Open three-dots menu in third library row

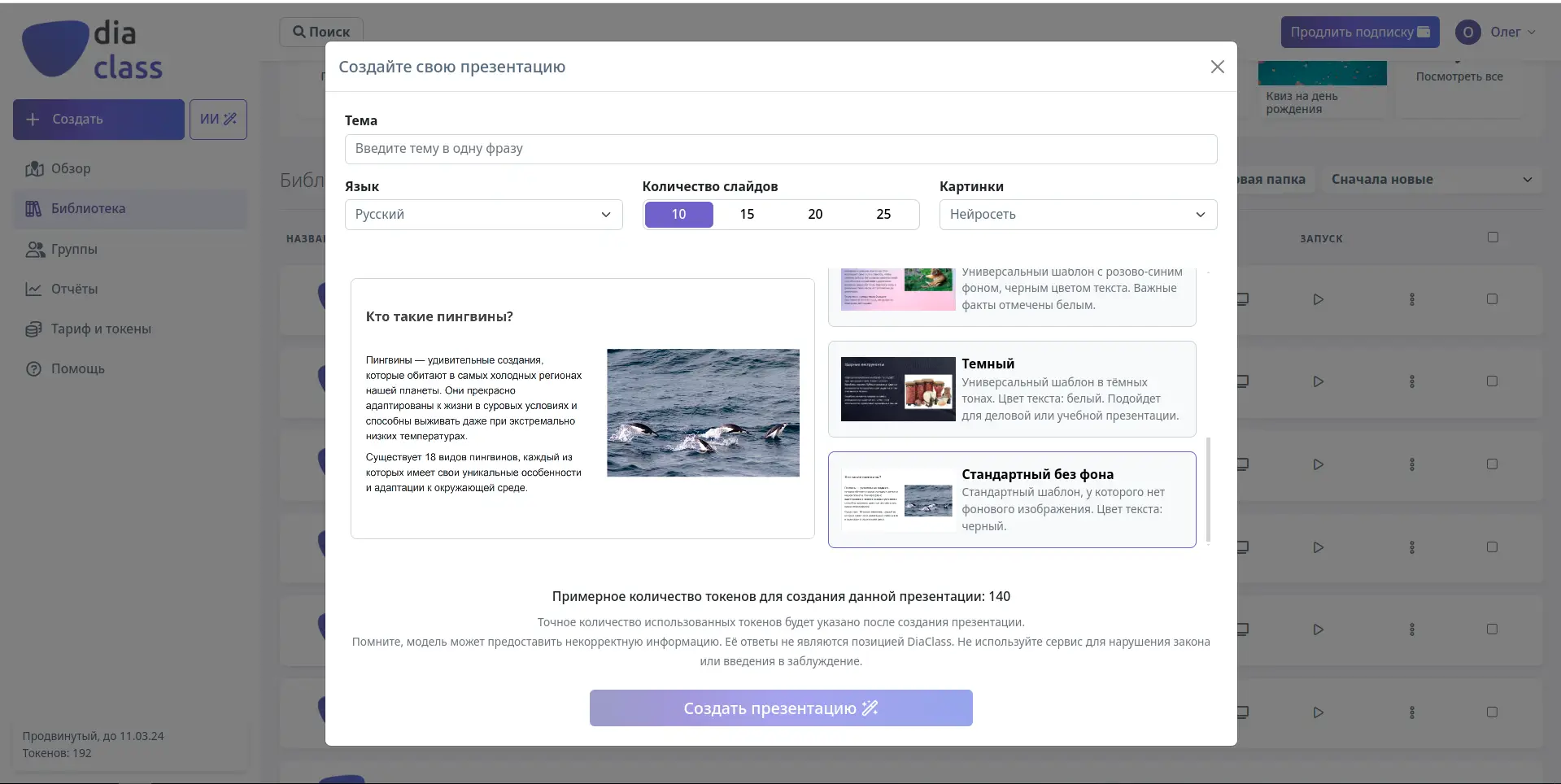pos(1412,465)
